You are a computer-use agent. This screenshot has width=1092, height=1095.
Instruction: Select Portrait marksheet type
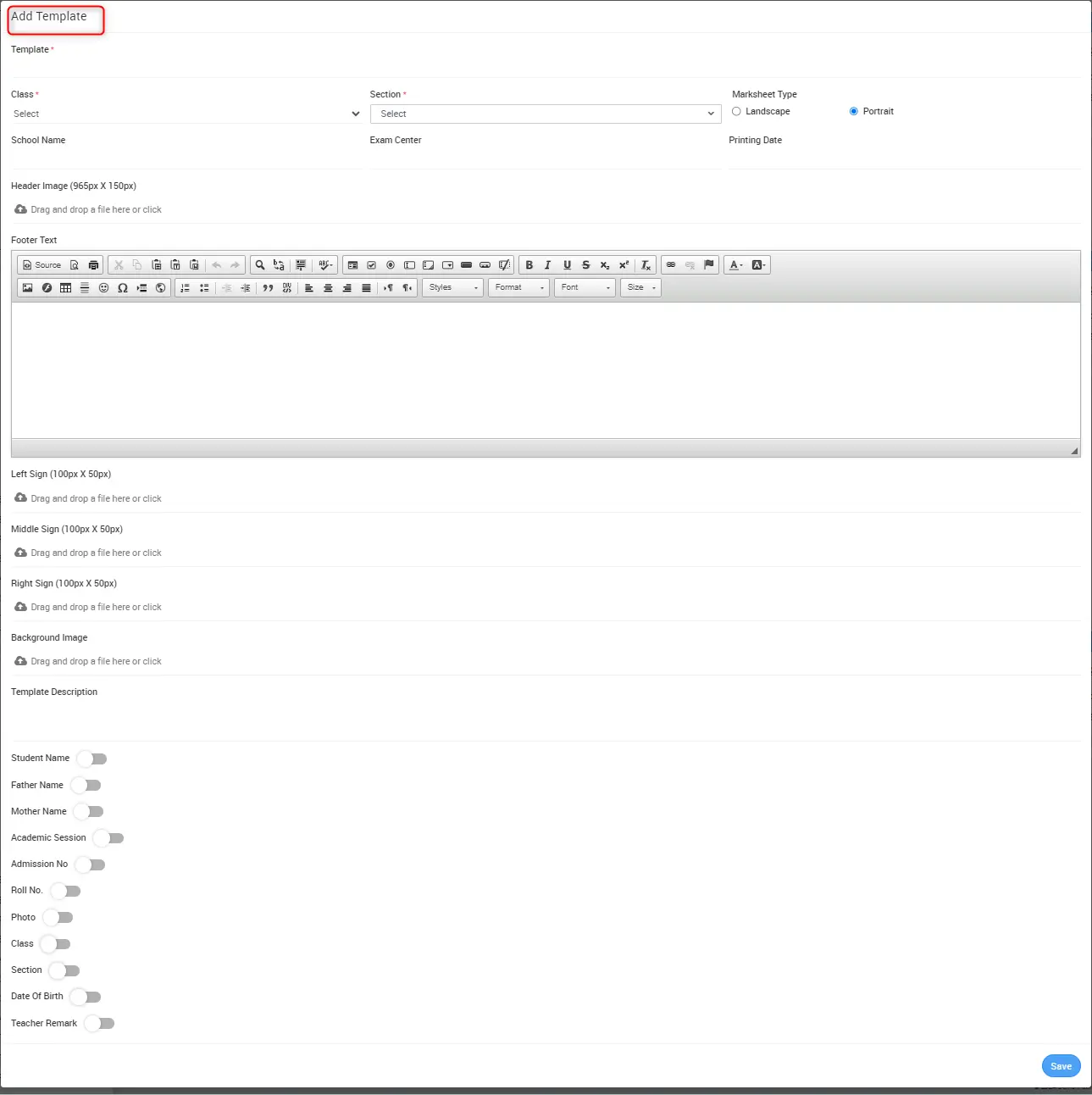tap(853, 112)
